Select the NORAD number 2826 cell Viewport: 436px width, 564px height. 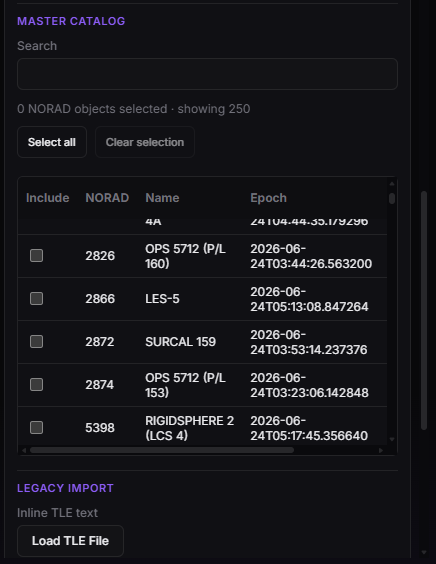coord(100,256)
